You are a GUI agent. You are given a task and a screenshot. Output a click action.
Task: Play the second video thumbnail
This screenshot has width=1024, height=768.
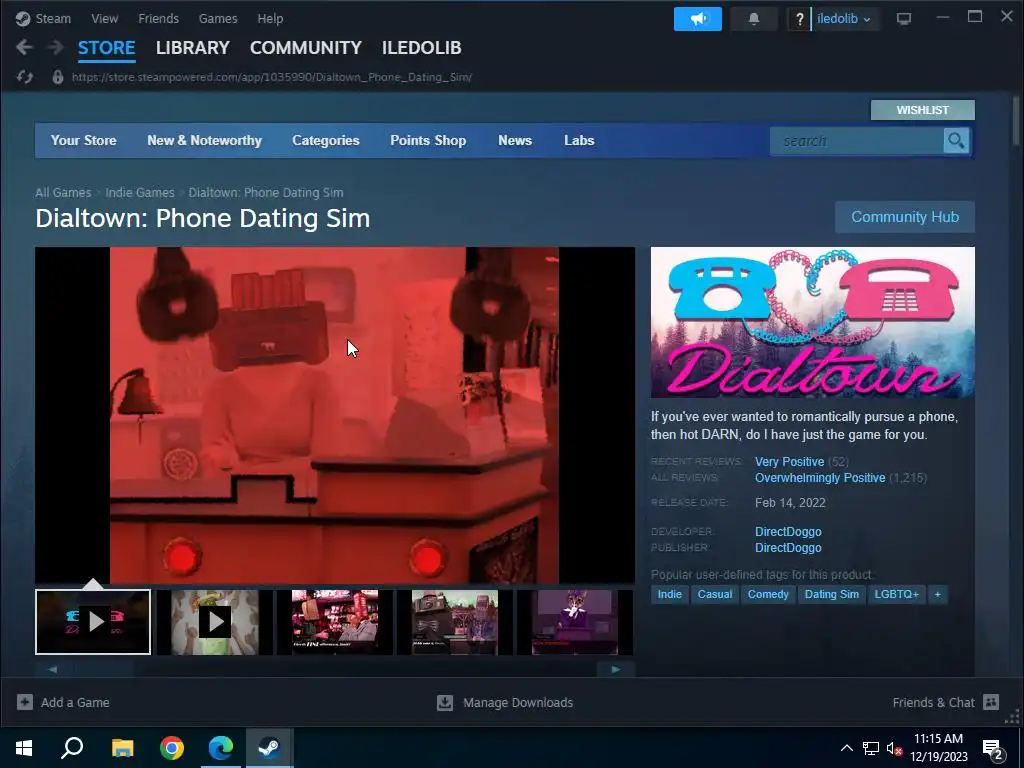point(214,622)
